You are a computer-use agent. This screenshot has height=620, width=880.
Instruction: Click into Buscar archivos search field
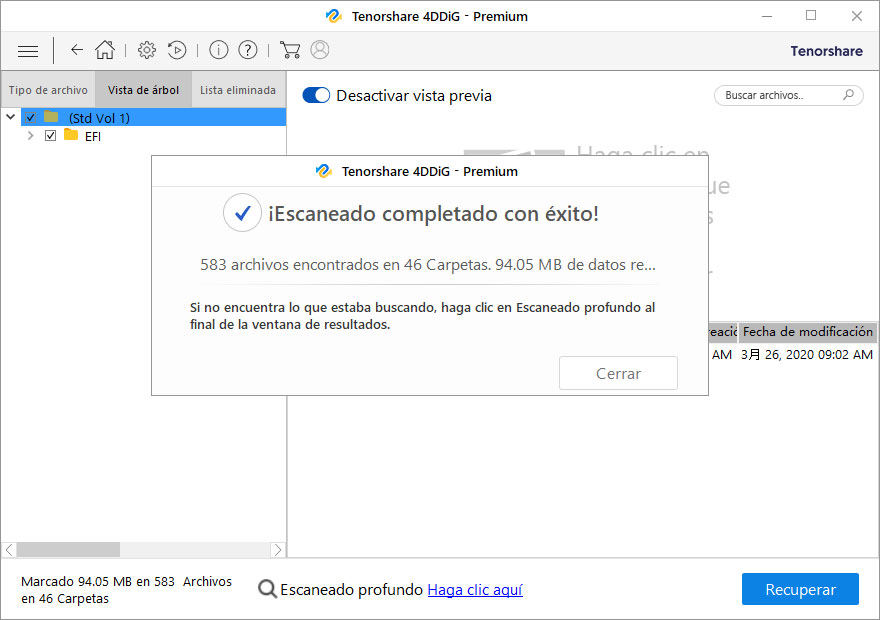789,95
